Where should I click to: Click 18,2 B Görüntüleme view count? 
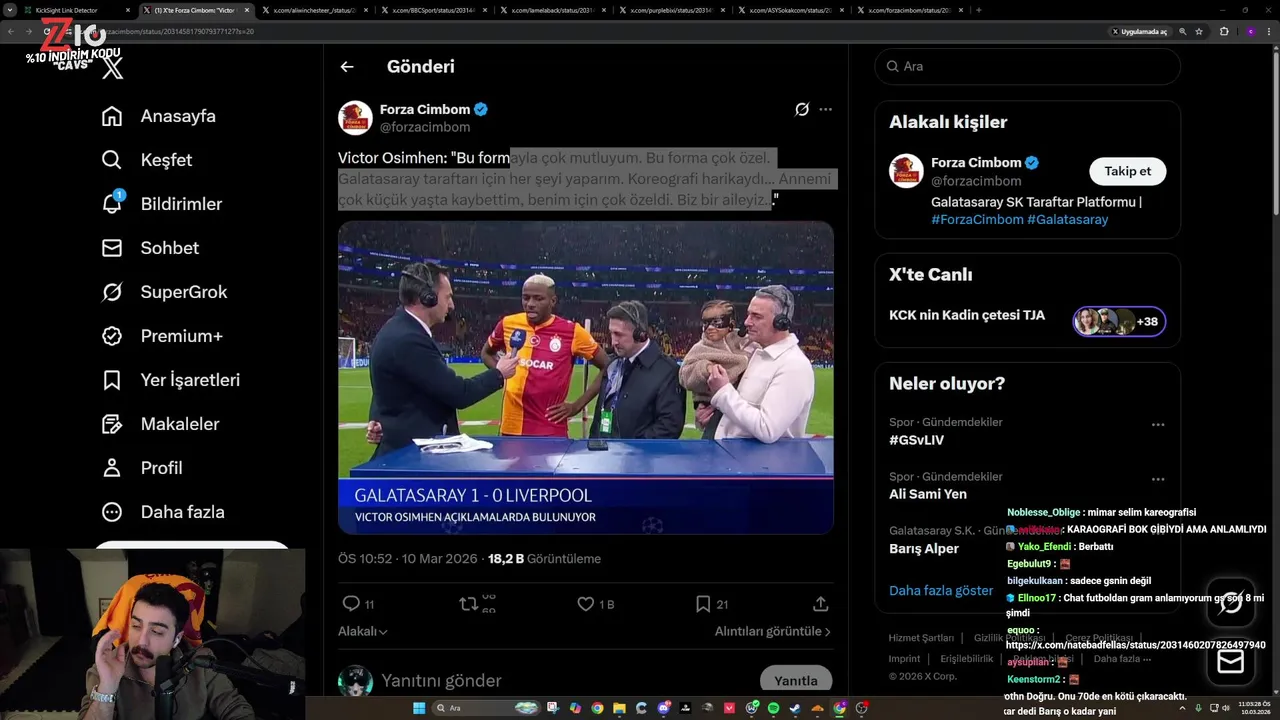pyautogui.click(x=544, y=559)
